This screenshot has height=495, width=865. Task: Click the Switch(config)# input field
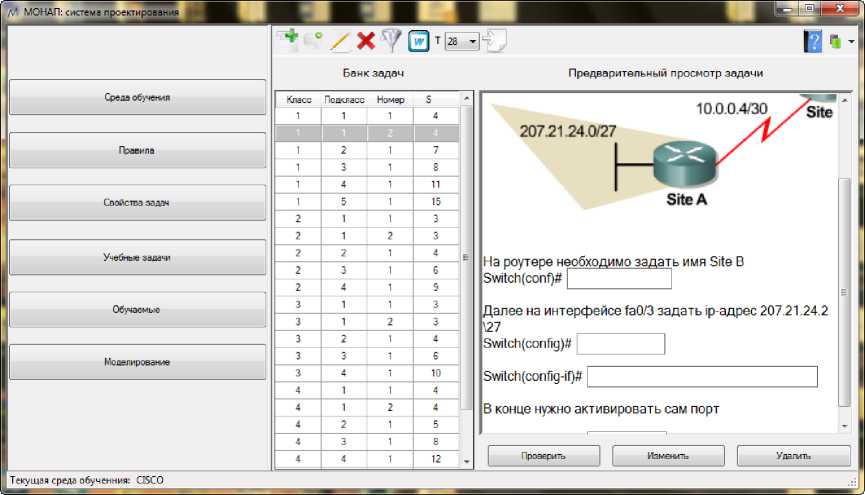[621, 344]
